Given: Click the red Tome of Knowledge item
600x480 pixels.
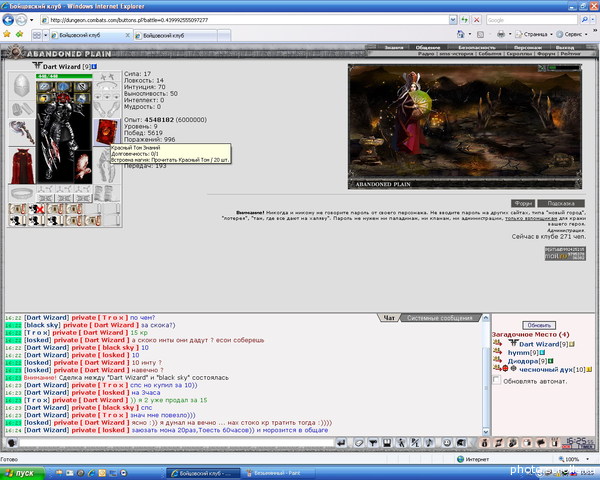Looking at the screenshot, I should (107, 132).
